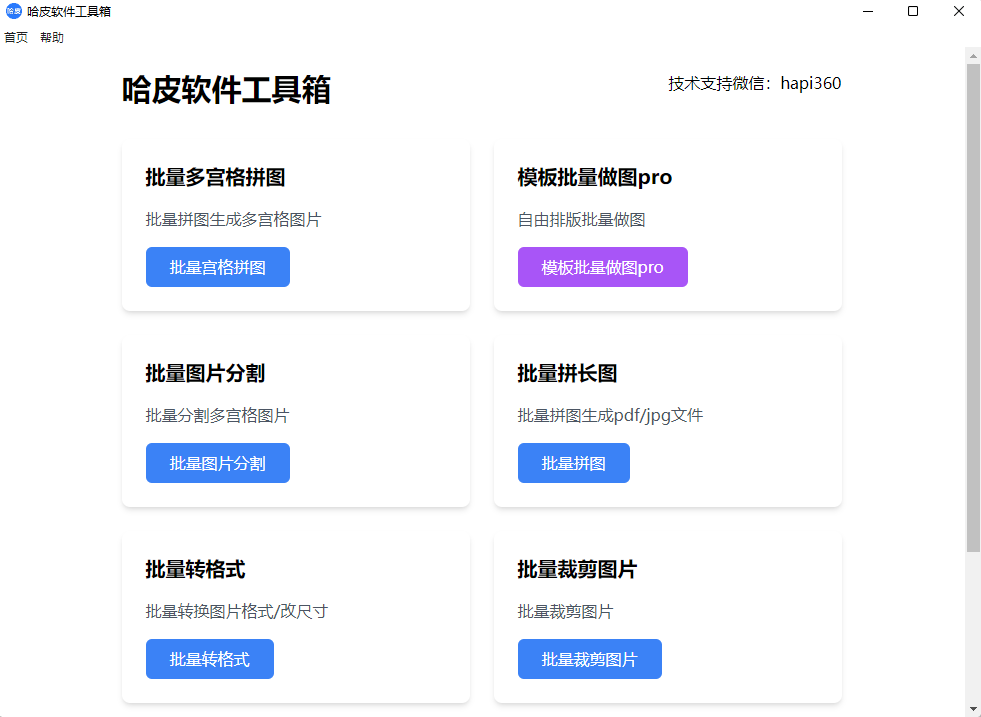Maximize the 哈皮软件工具箱 window
The image size is (981, 717).
coord(913,11)
